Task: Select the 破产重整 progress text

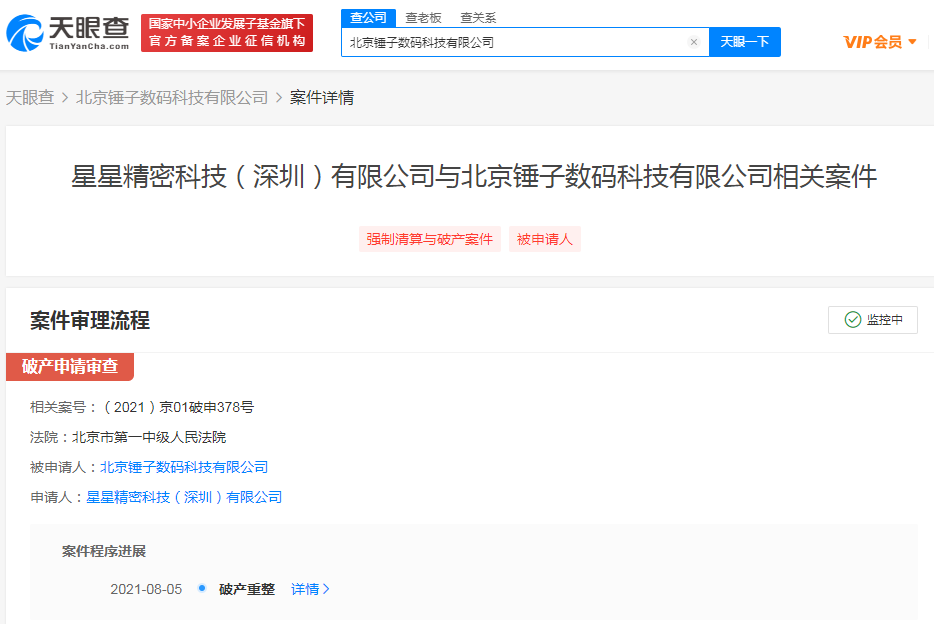Action: 247,589
